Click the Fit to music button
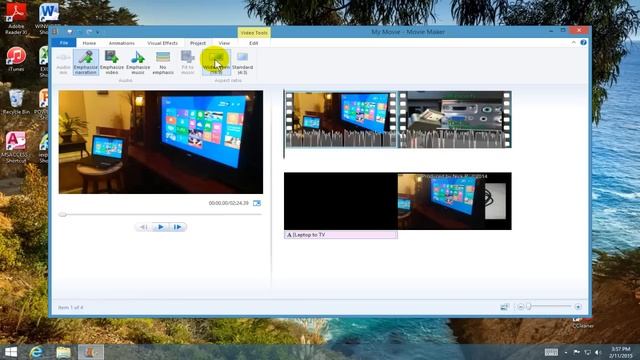 coord(187,62)
